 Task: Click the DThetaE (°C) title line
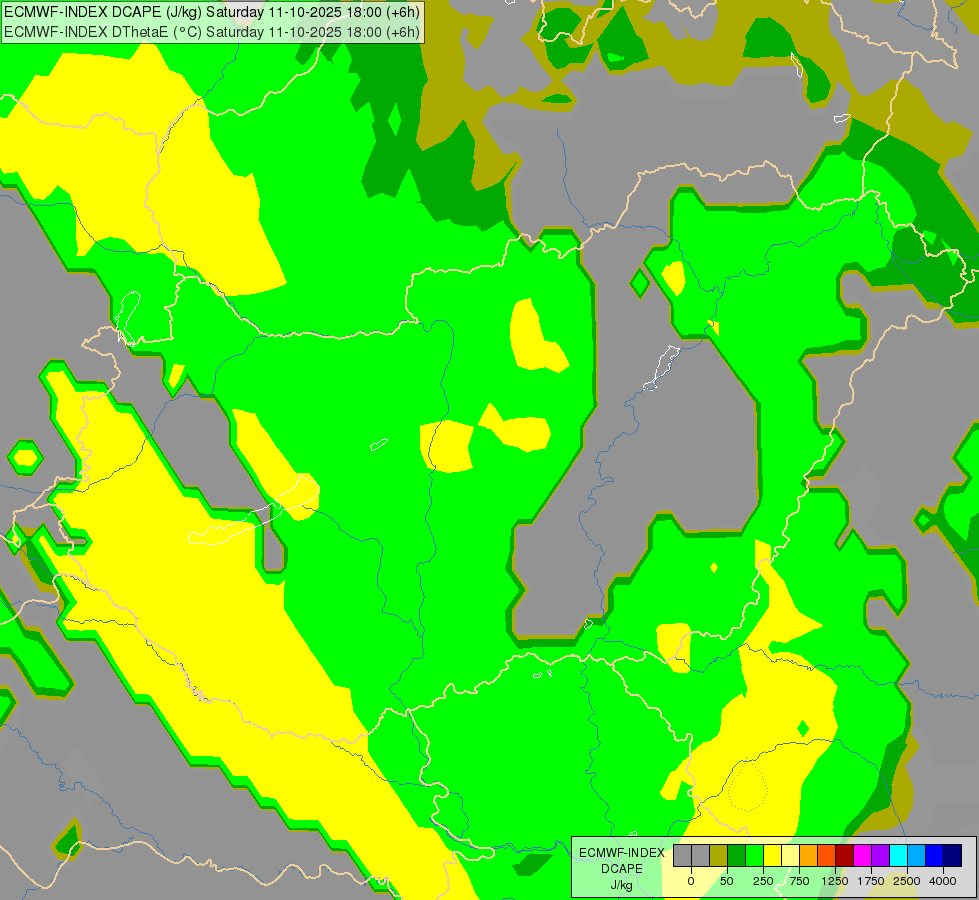(212, 32)
